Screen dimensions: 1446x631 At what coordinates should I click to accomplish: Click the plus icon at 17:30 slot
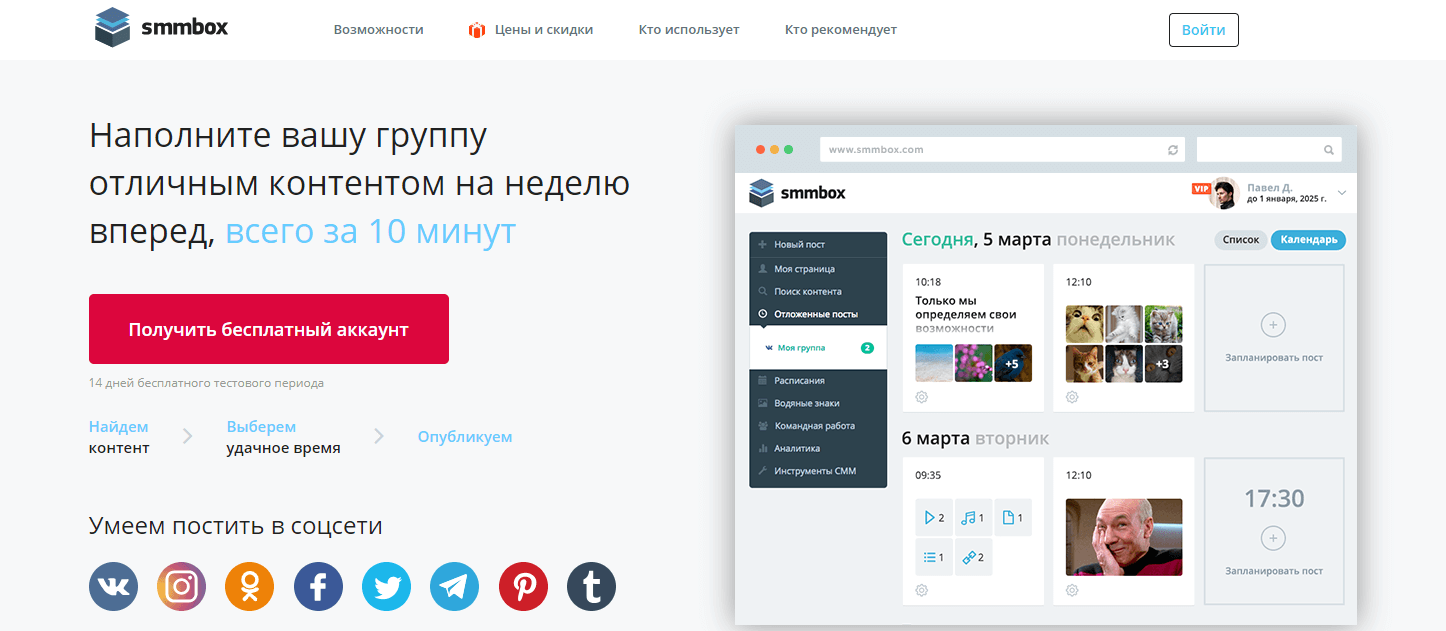click(1273, 538)
